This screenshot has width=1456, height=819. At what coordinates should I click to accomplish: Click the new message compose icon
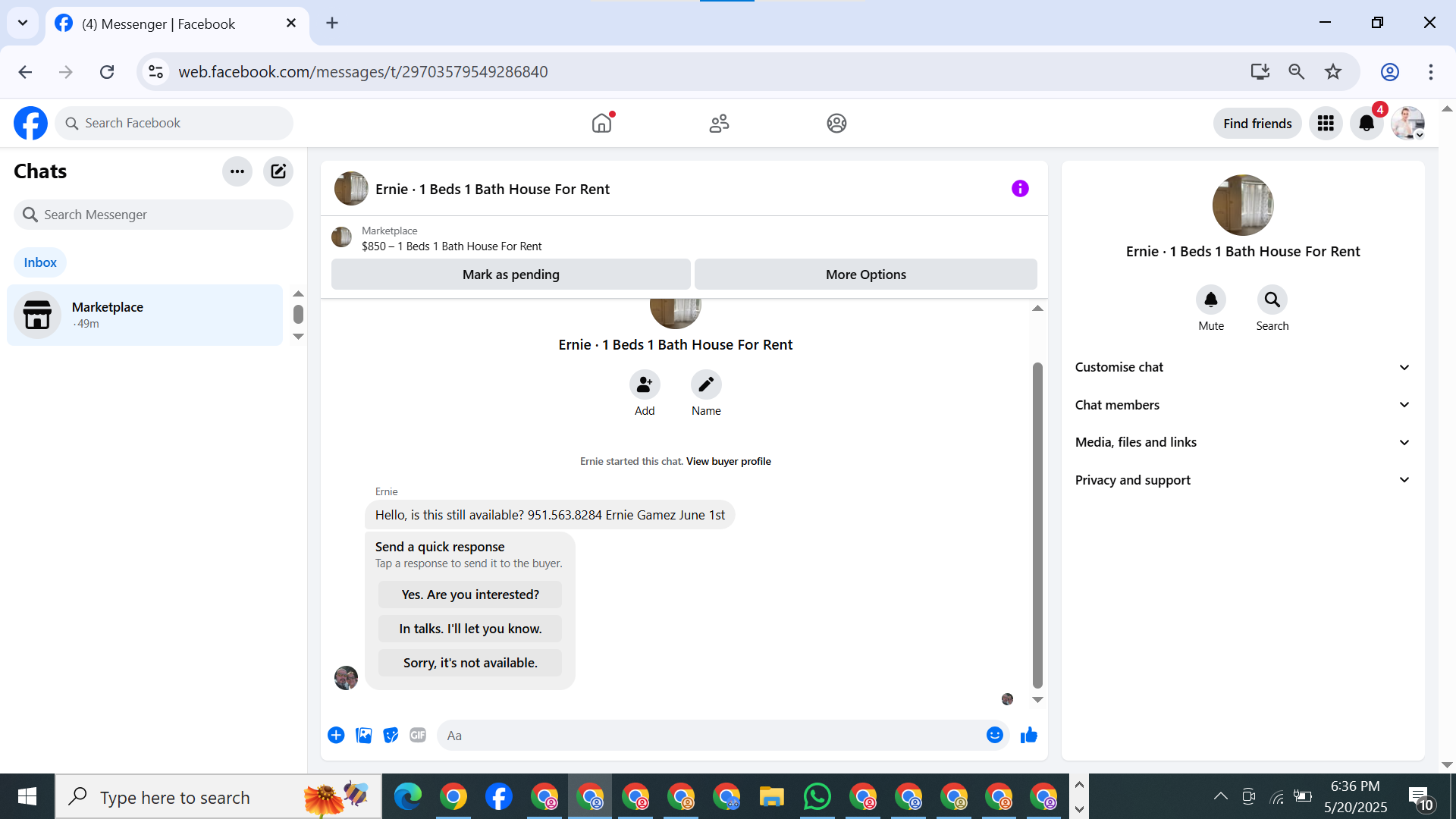[x=278, y=171]
